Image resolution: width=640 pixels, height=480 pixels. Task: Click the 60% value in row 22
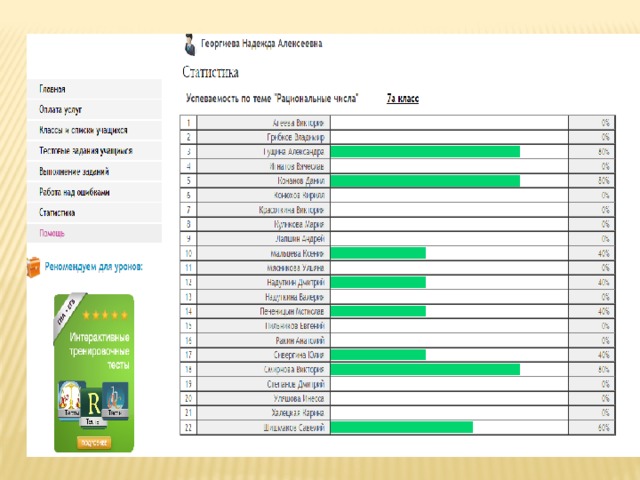(604, 428)
